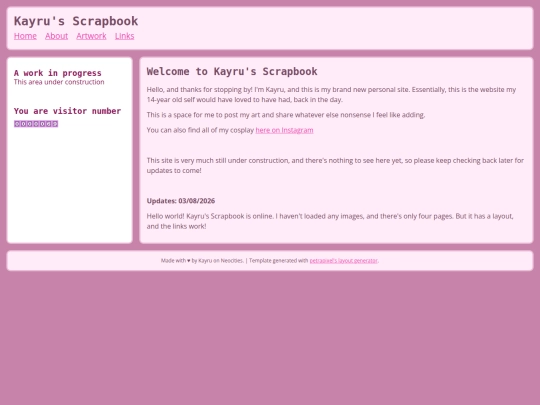Viewport: 540px width, 405px height.
Task: Go to the About page
Action: pyautogui.click(x=56, y=36)
